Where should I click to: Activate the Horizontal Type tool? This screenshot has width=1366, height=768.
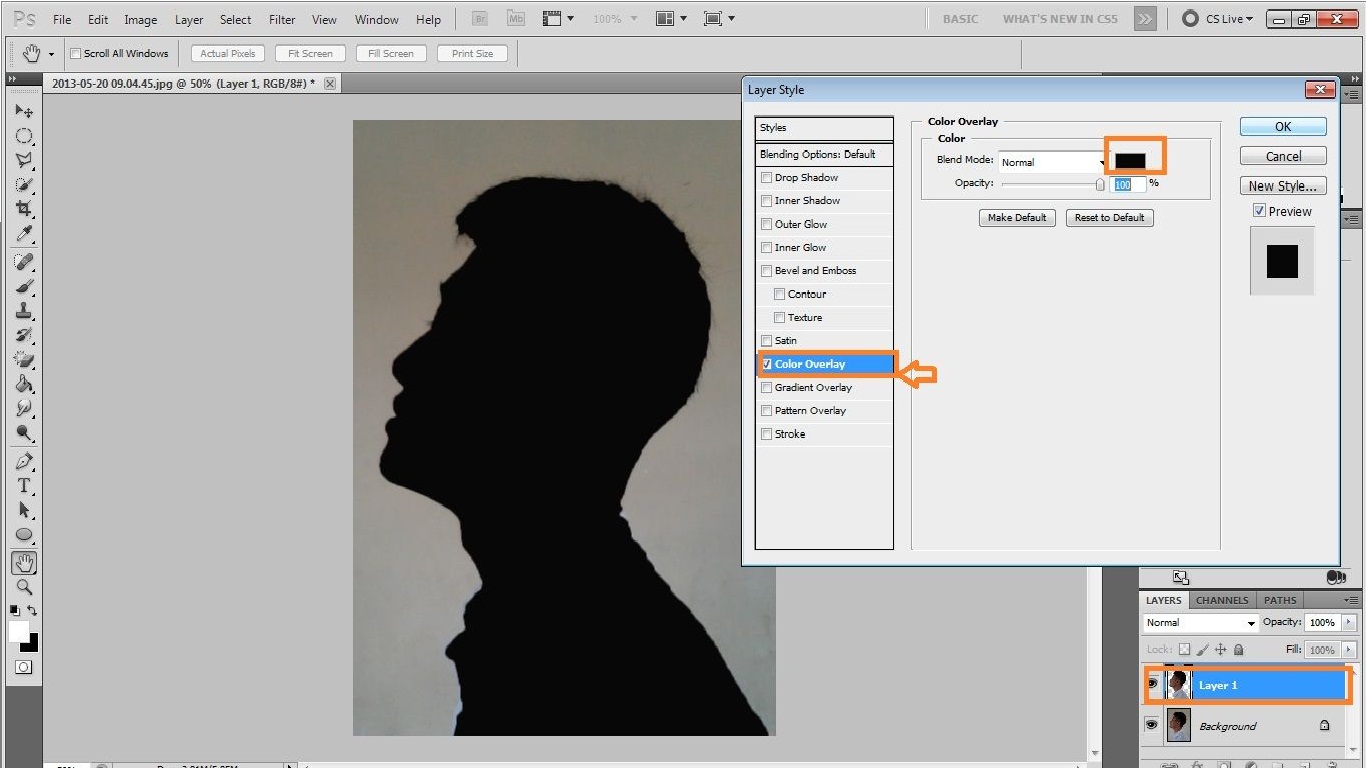tap(24, 486)
